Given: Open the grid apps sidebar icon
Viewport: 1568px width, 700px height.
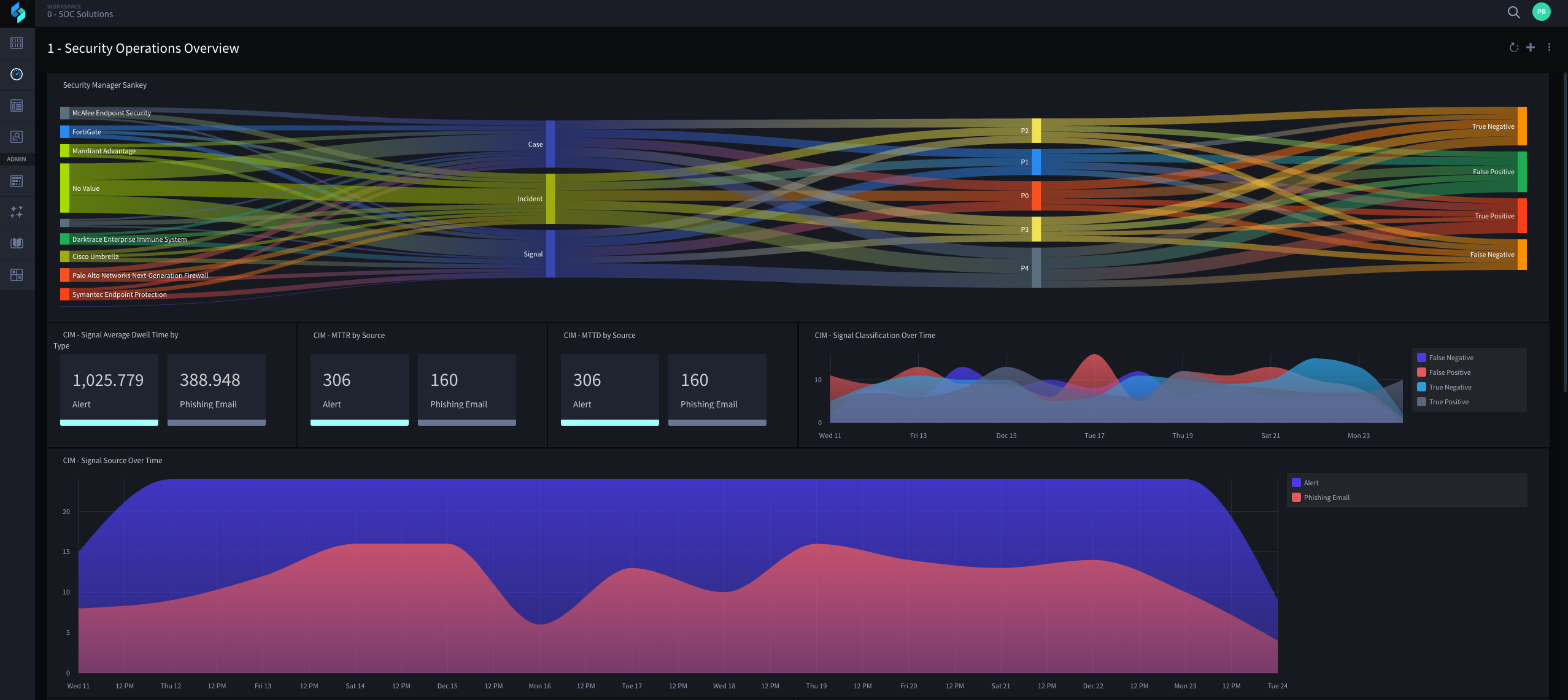Looking at the screenshot, I should (17, 43).
